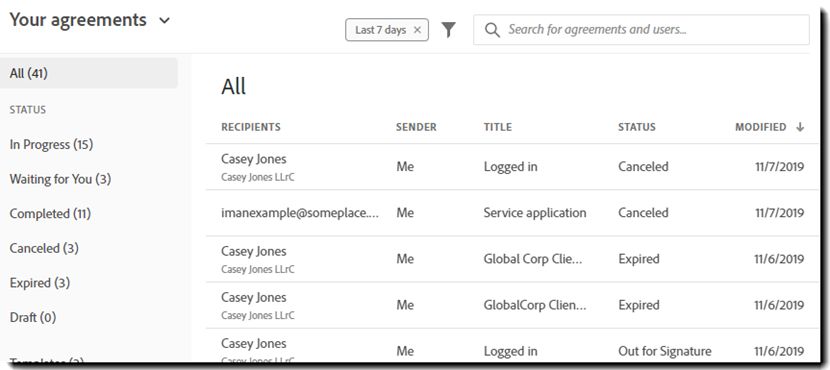The image size is (830, 370).
Task: Filter by Canceled (3) status
Action: pyautogui.click(x=44, y=248)
